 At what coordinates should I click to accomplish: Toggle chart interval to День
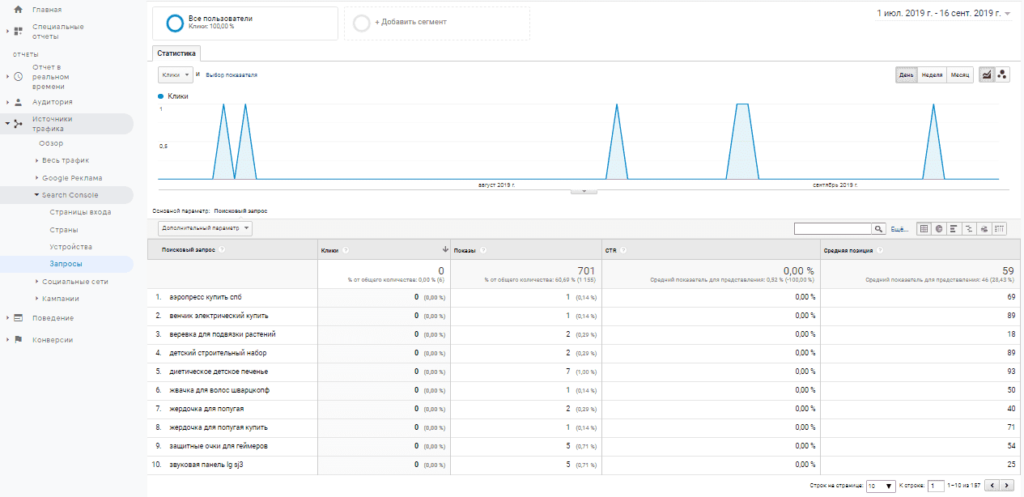click(907, 75)
